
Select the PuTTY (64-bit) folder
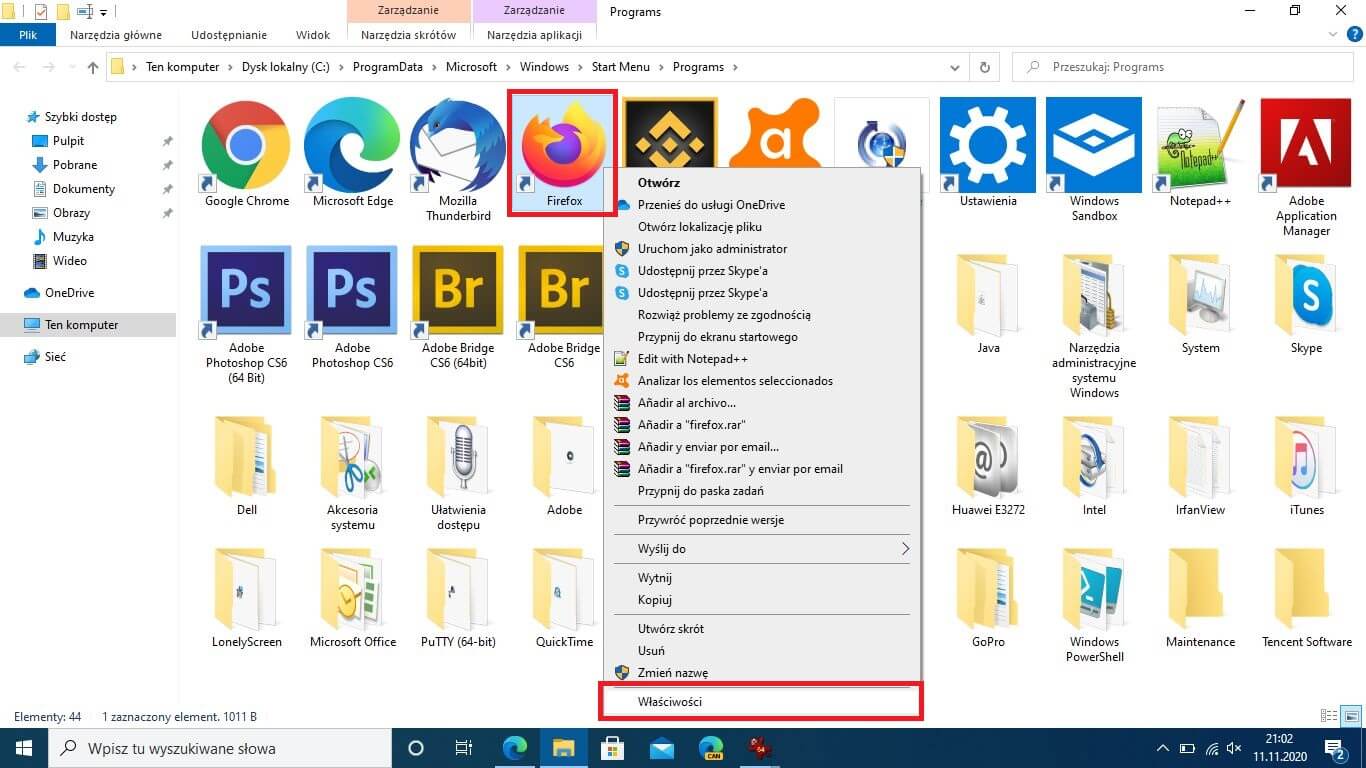point(458,588)
